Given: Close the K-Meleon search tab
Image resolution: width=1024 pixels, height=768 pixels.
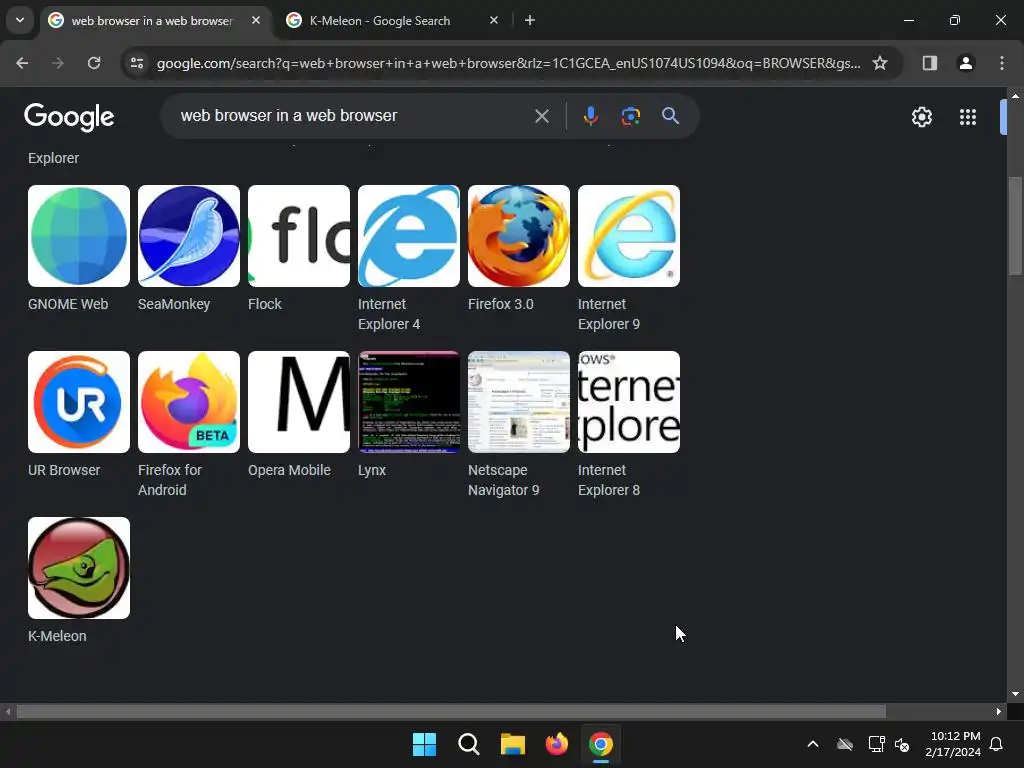Looking at the screenshot, I should pyautogui.click(x=494, y=20).
